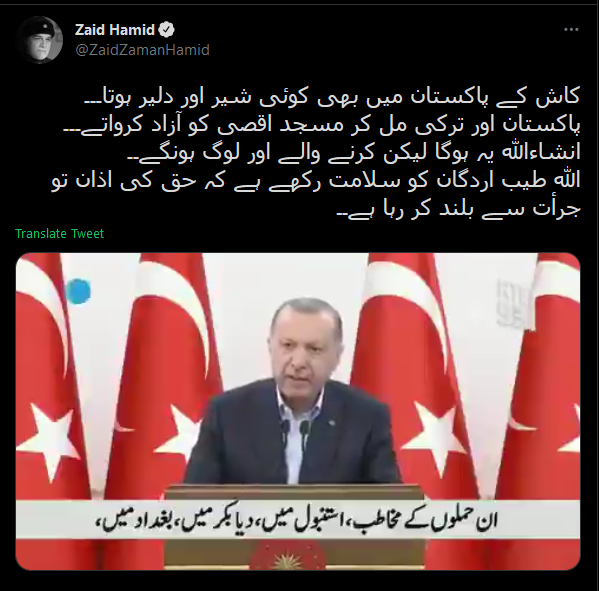The image size is (599, 591).
Task: Click the wooden podium top edge in the video
Action: click(x=292, y=489)
